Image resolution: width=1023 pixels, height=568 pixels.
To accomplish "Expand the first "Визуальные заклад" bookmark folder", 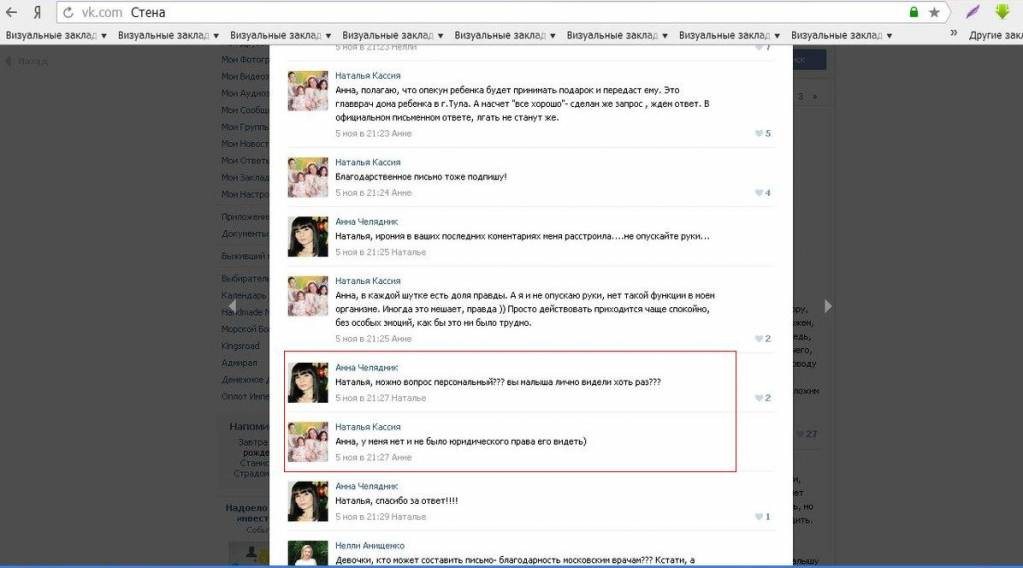I will pos(56,35).
